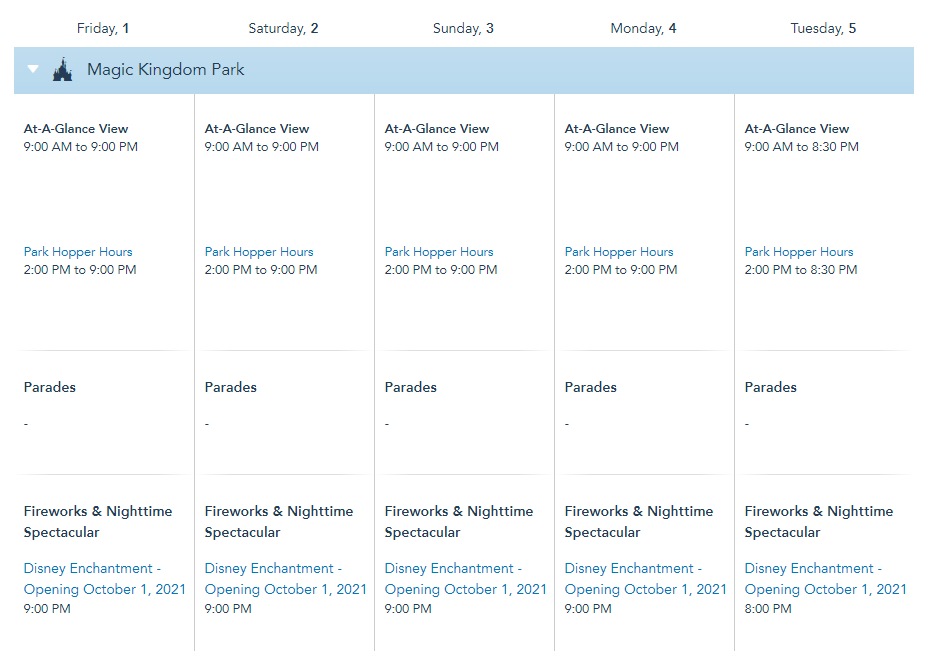This screenshot has width=929, height=651.
Task: Click Tuesday's Disney Enchantment fireworks link
Action: tap(813, 579)
